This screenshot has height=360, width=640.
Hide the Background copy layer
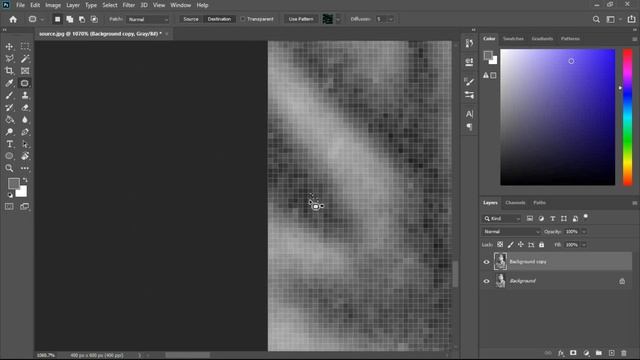(x=486, y=262)
